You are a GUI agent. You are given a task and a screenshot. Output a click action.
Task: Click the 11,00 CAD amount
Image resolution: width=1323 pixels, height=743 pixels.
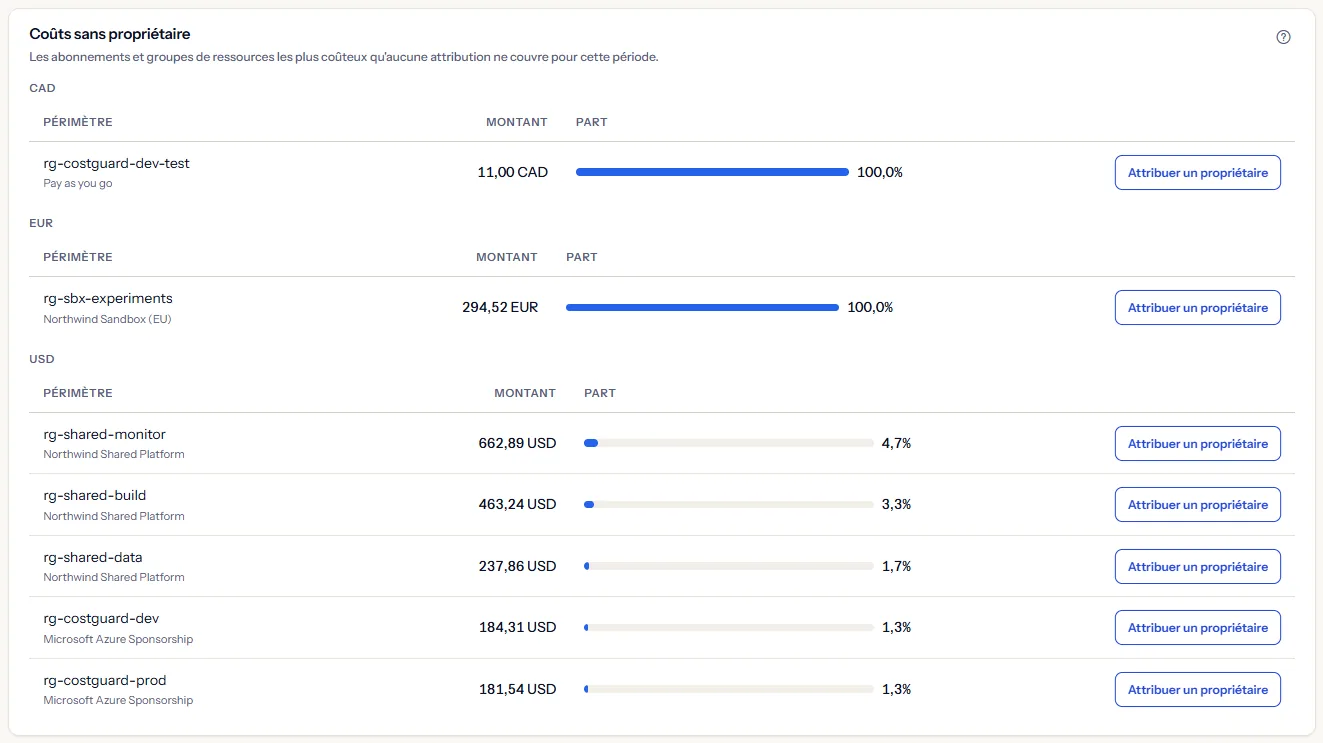pyautogui.click(x=513, y=172)
